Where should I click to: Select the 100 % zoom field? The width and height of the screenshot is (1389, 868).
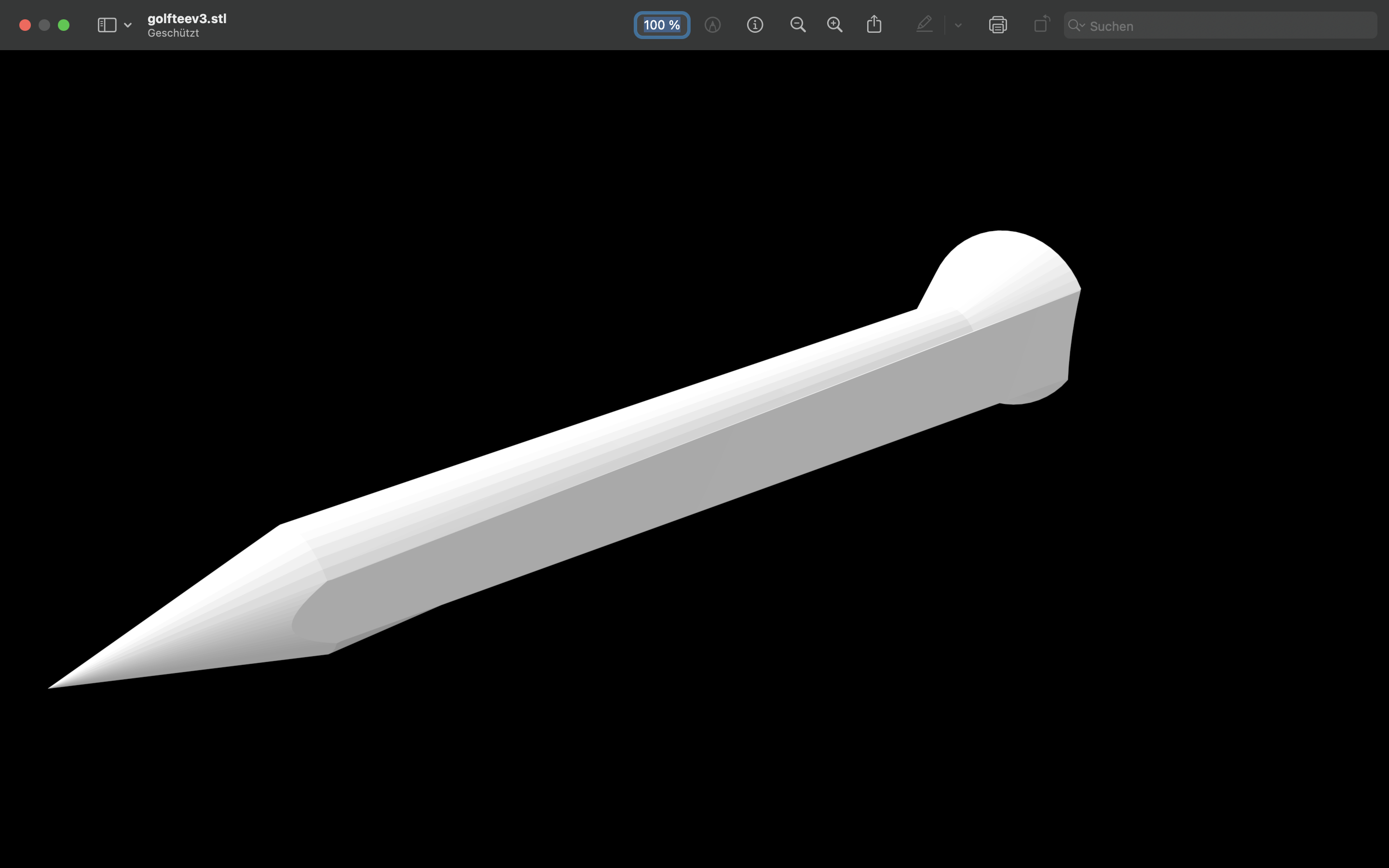pyautogui.click(x=662, y=25)
